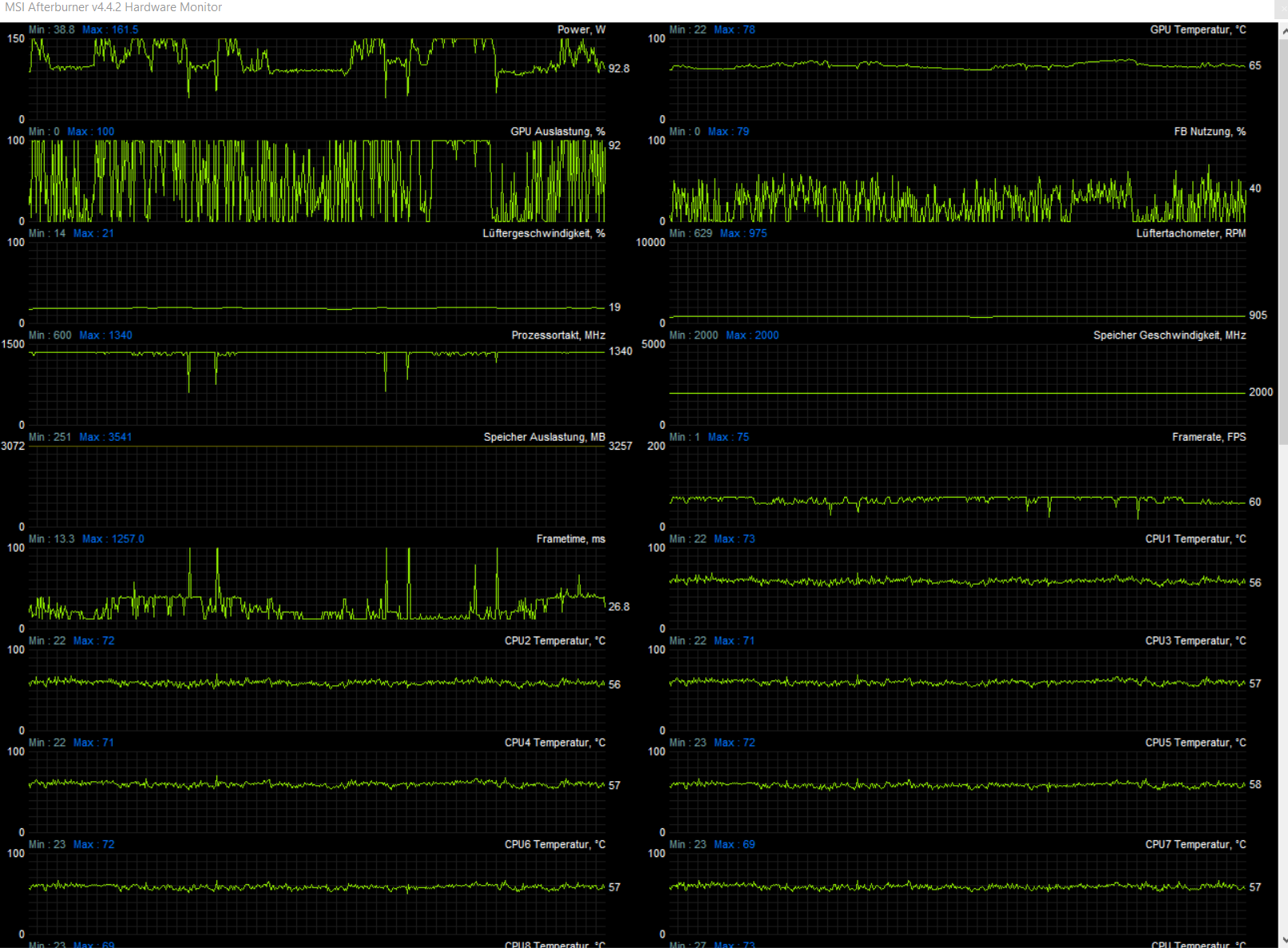Click the 'Min : 13.3' frametime value
Image resolution: width=1288 pixels, height=948 pixels.
tap(52, 539)
